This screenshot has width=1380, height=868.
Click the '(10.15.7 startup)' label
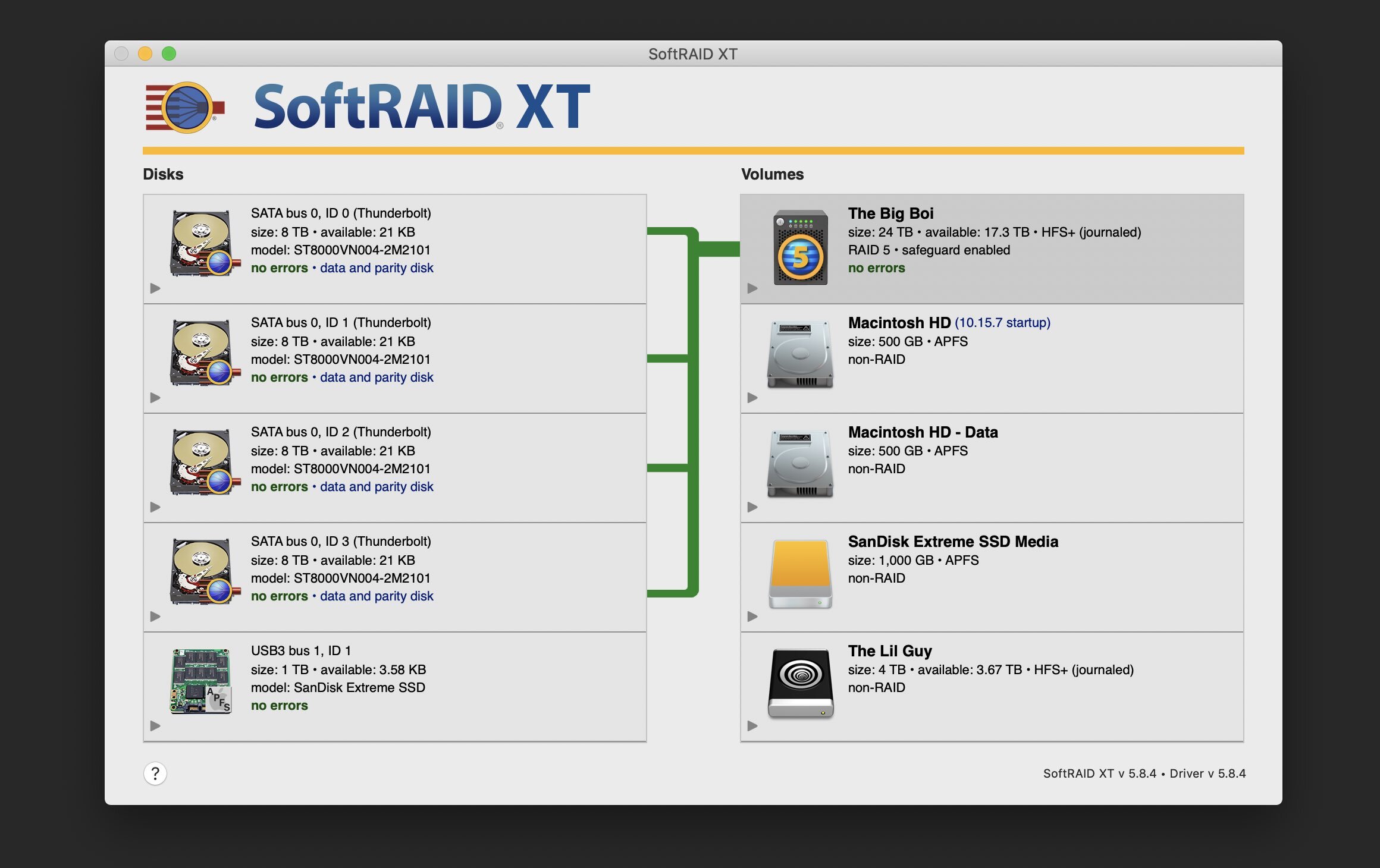coord(1002,322)
